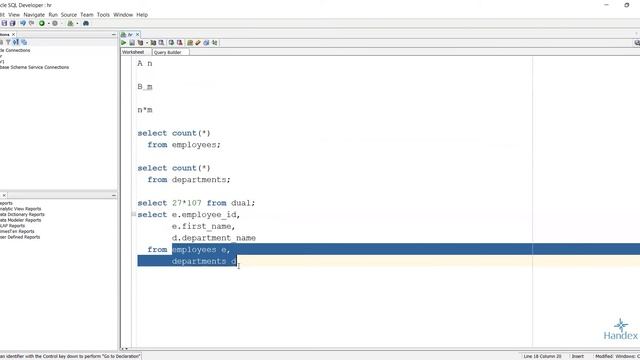Click the dark blue icon after the SQL Worksheet dropdown
This screenshot has height=360, width=640.
[x=86, y=23]
